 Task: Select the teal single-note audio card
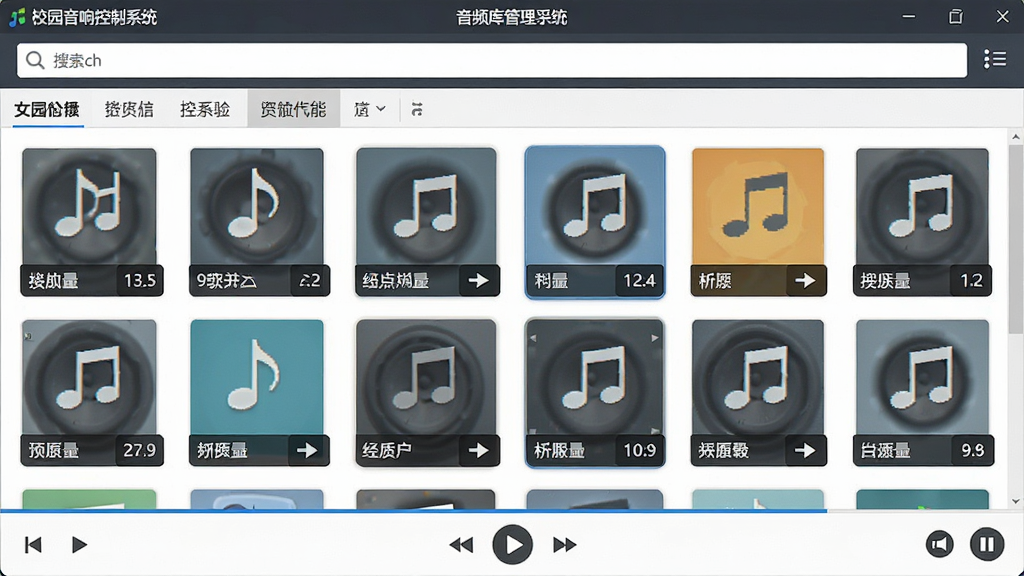pos(257,392)
